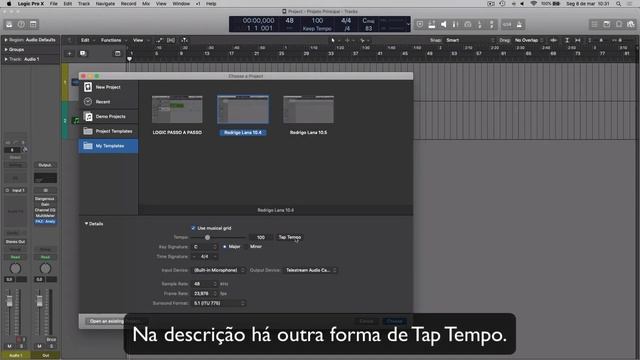
Task: Open the Input Device Built-in Microphone dropdown
Action: (219, 270)
